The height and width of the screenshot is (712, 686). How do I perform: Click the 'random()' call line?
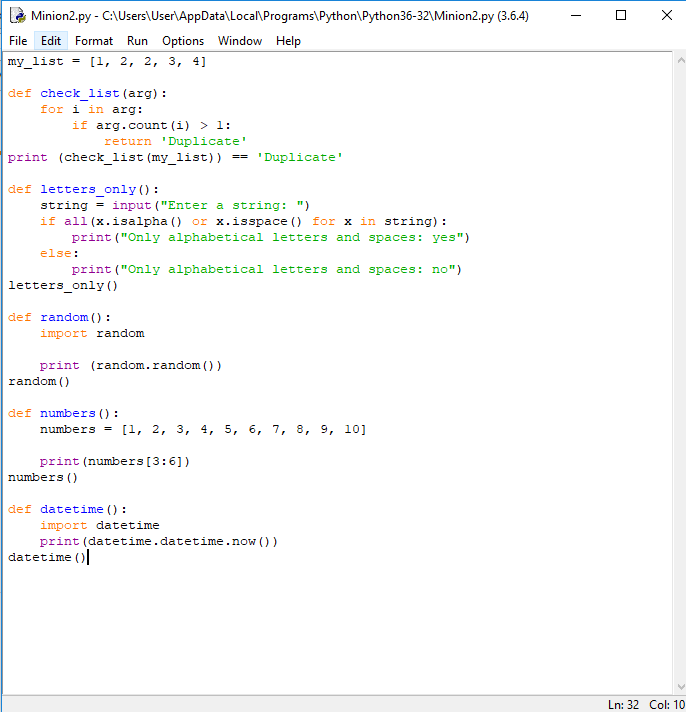coord(39,381)
